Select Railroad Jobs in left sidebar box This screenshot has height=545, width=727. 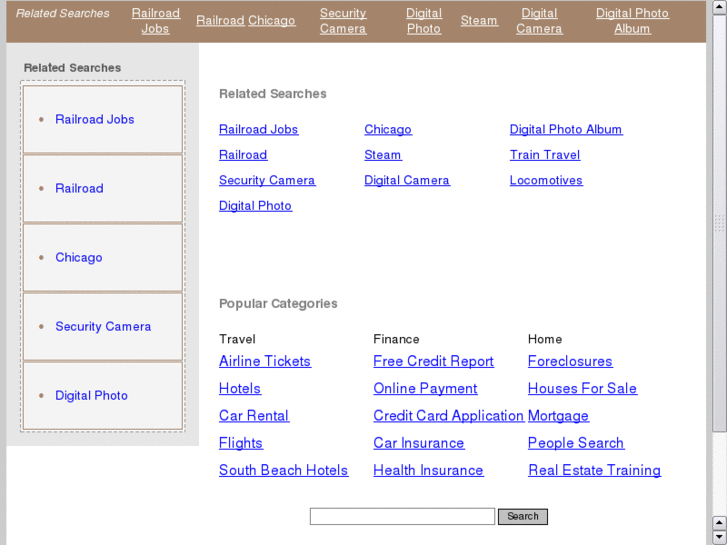[x=95, y=119]
